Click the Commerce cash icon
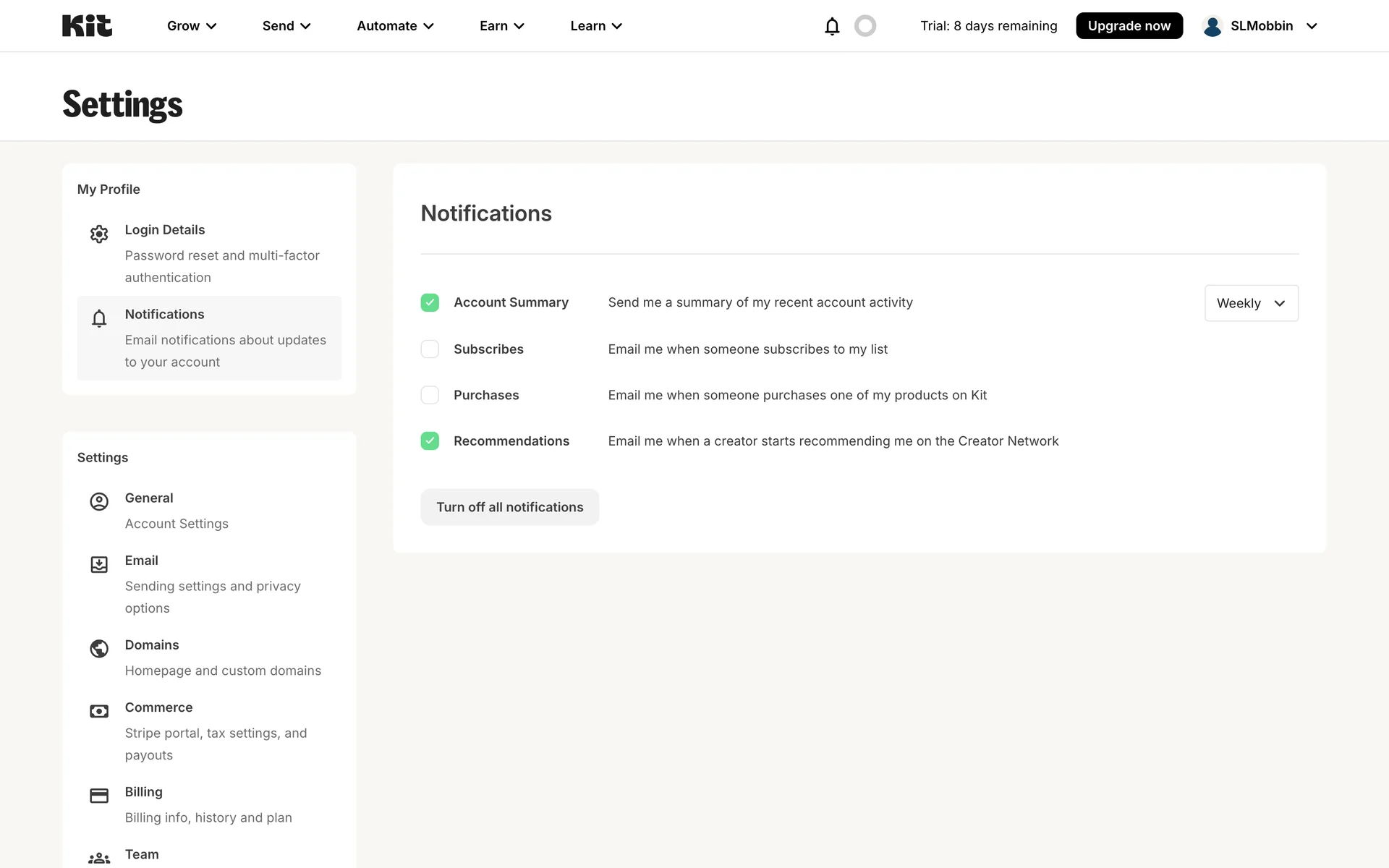This screenshot has width=1389, height=868. [99, 711]
